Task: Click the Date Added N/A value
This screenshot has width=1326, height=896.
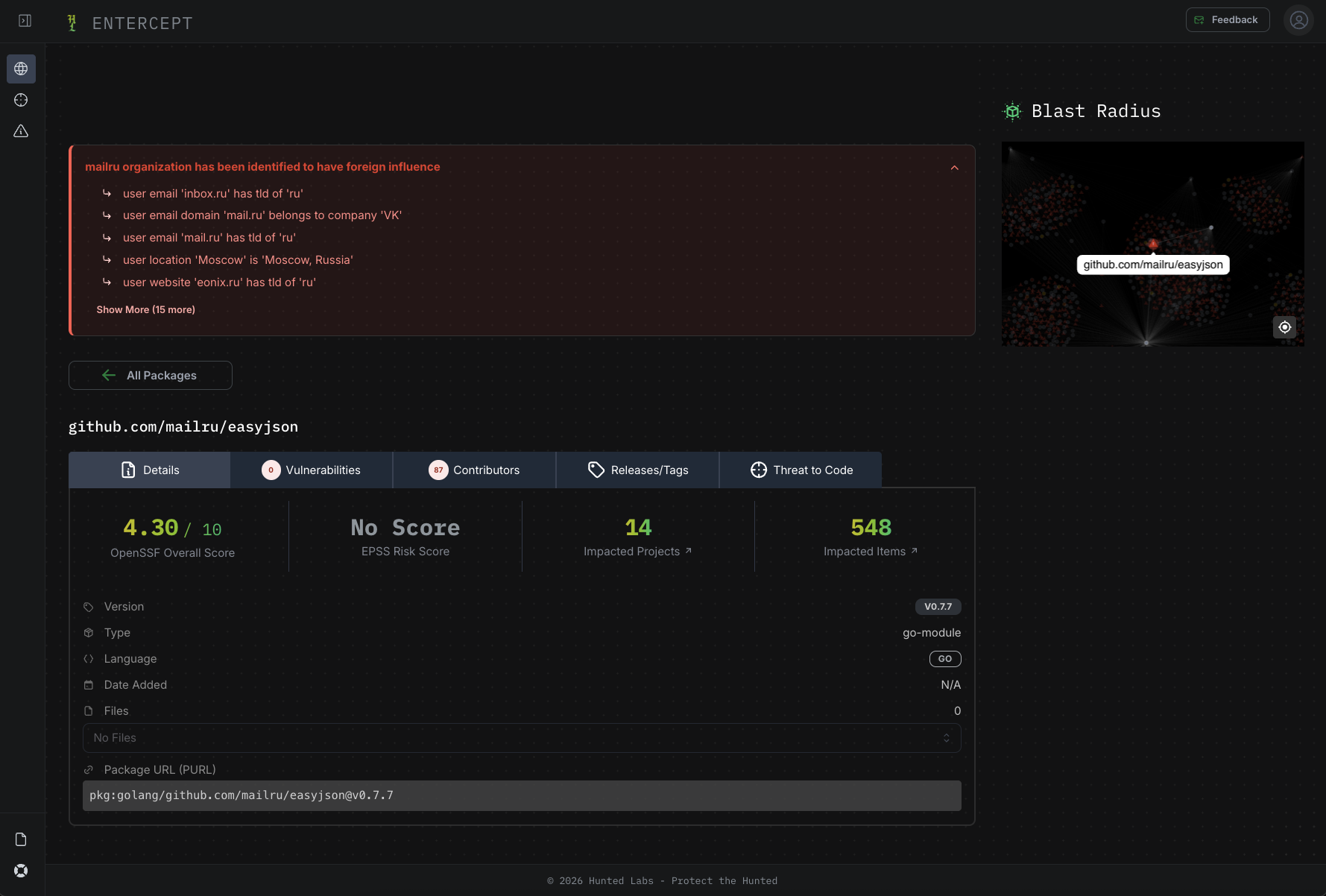Action: (951, 685)
